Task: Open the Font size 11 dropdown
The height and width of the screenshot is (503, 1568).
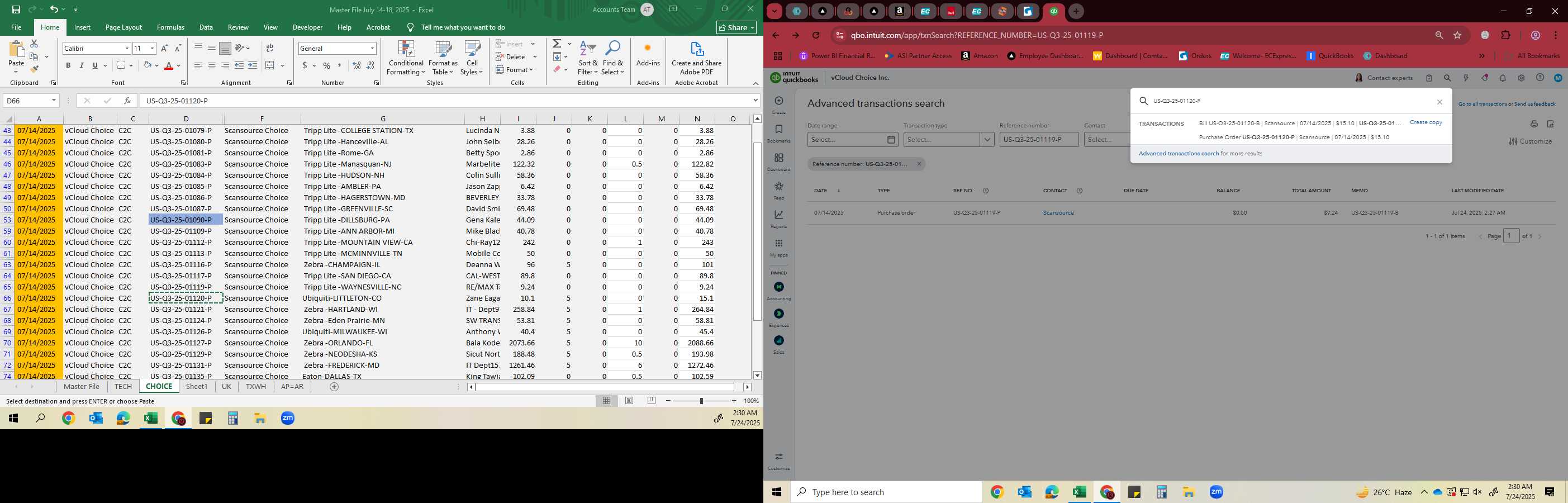Action: tap(152, 48)
